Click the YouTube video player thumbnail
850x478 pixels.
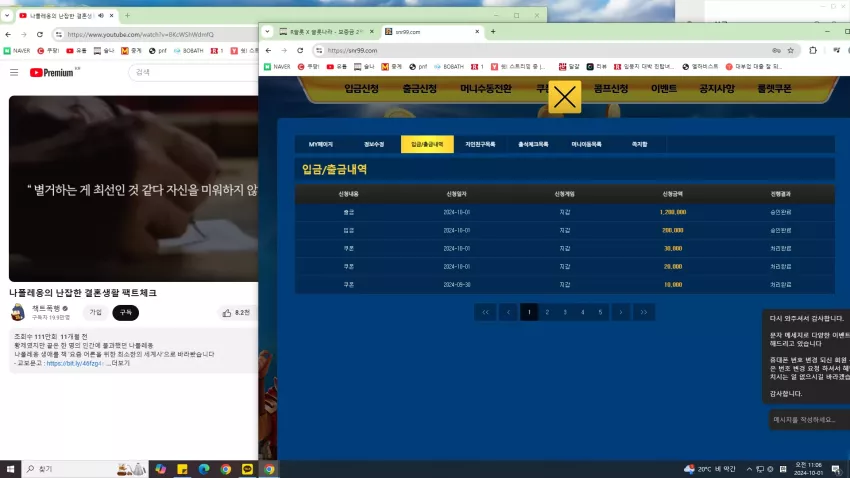tap(133, 189)
